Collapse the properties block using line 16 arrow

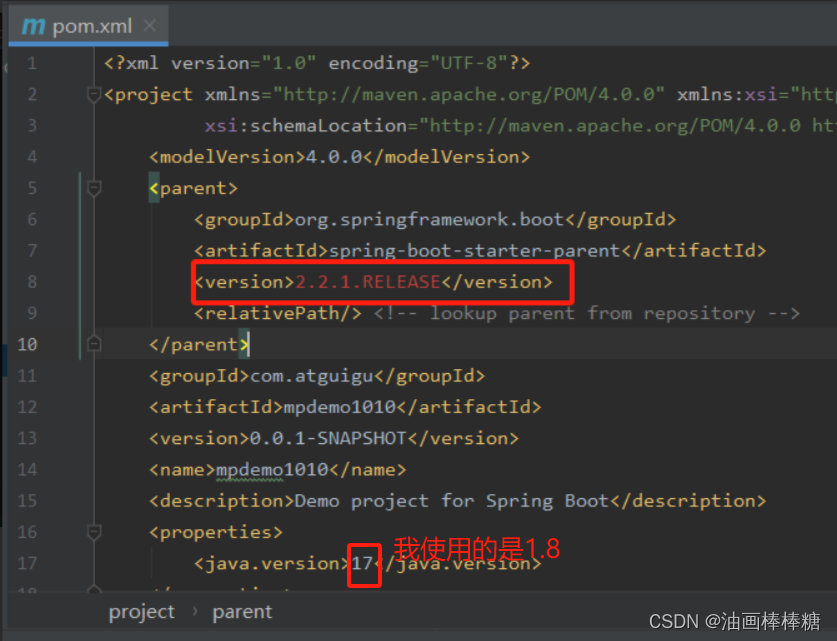[x=93, y=531]
